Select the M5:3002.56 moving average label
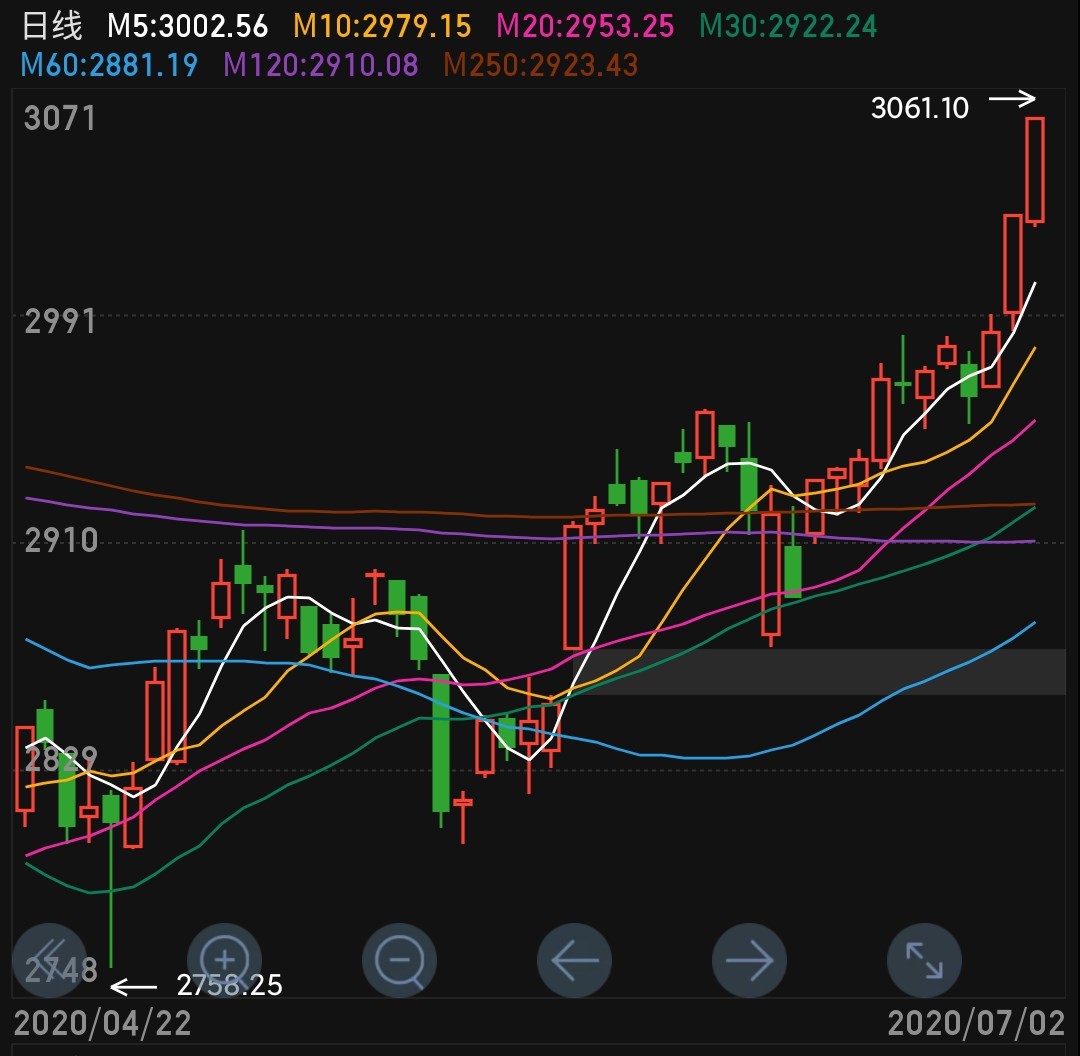This screenshot has width=1080, height=1056. click(x=187, y=26)
